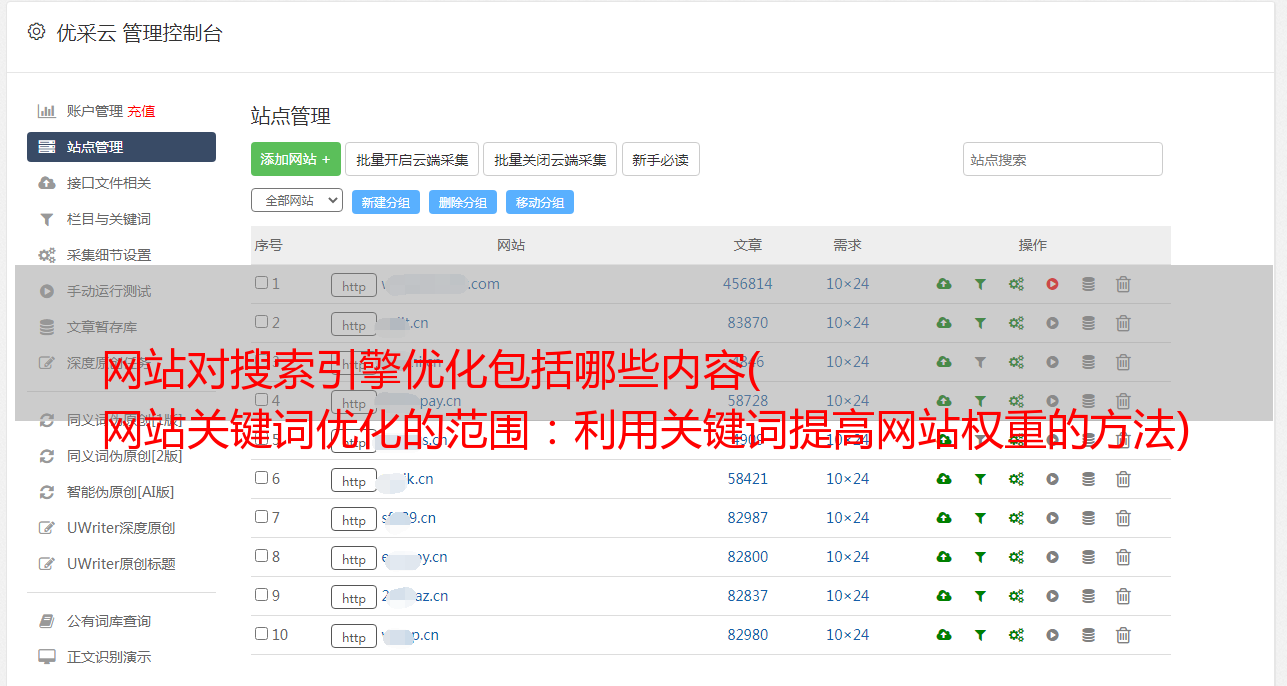Click the http button in row 9
This screenshot has height=686, width=1287.
tap(354, 598)
